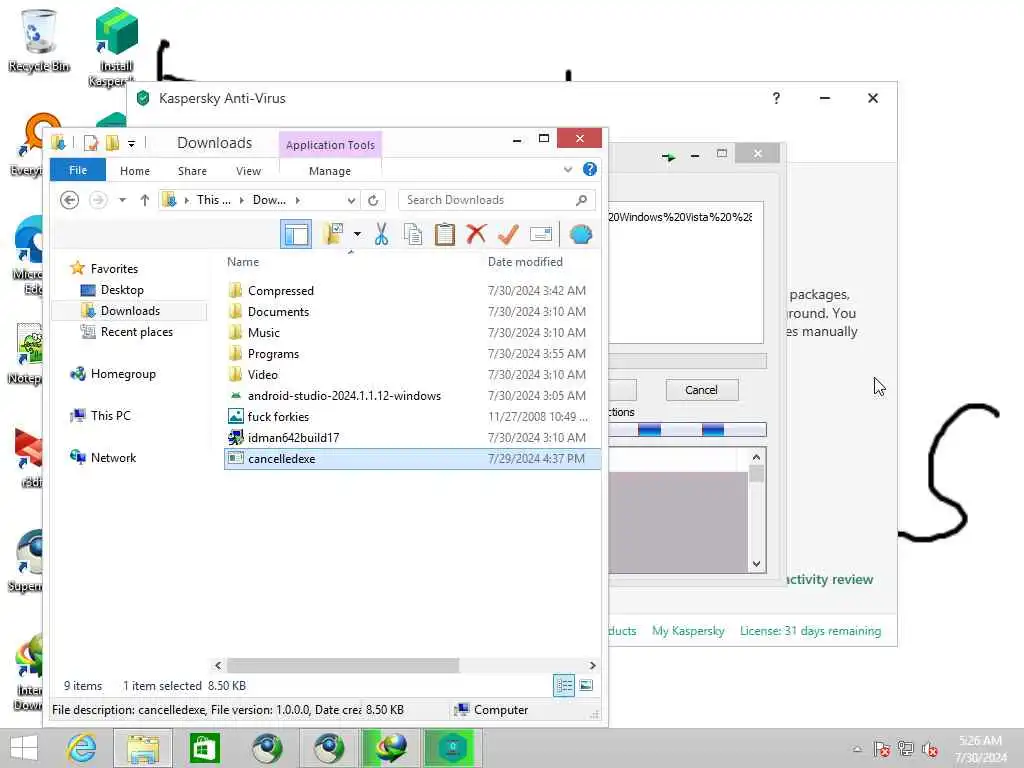This screenshot has height=768, width=1024.
Task: Open Windows Store from taskbar
Action: [x=204, y=748]
